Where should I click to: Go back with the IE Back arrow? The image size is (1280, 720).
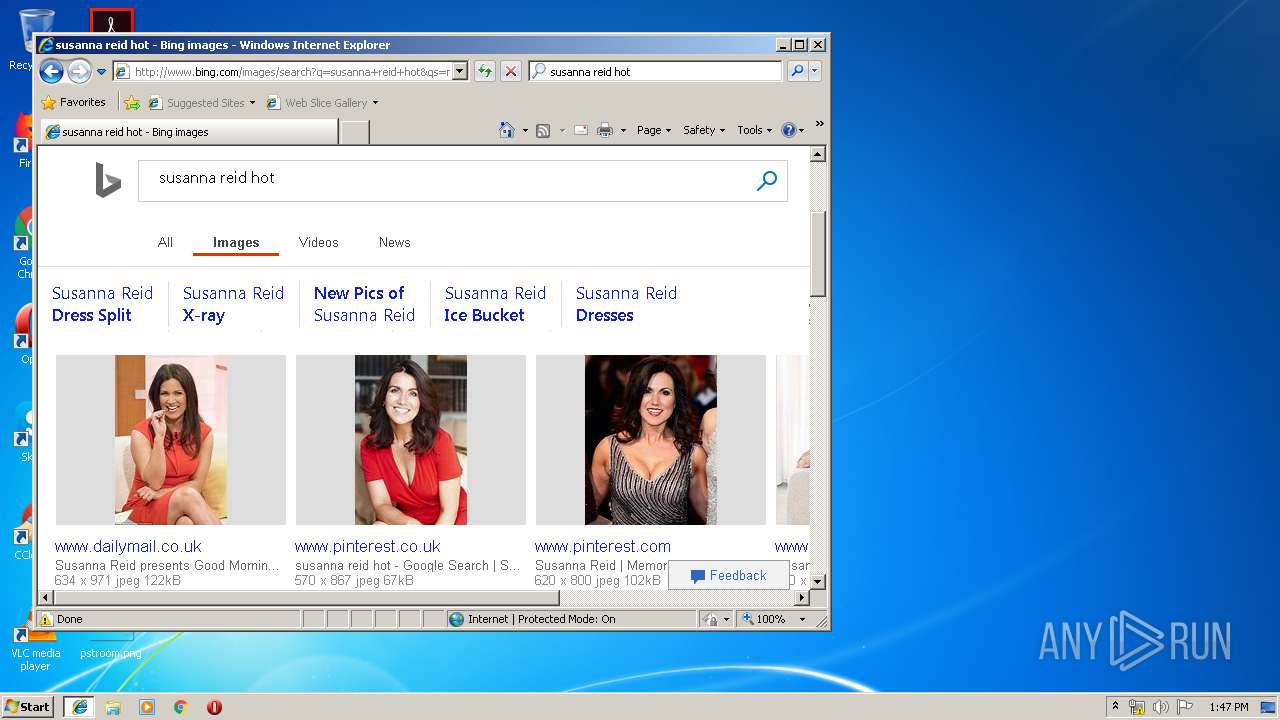(x=51, y=71)
